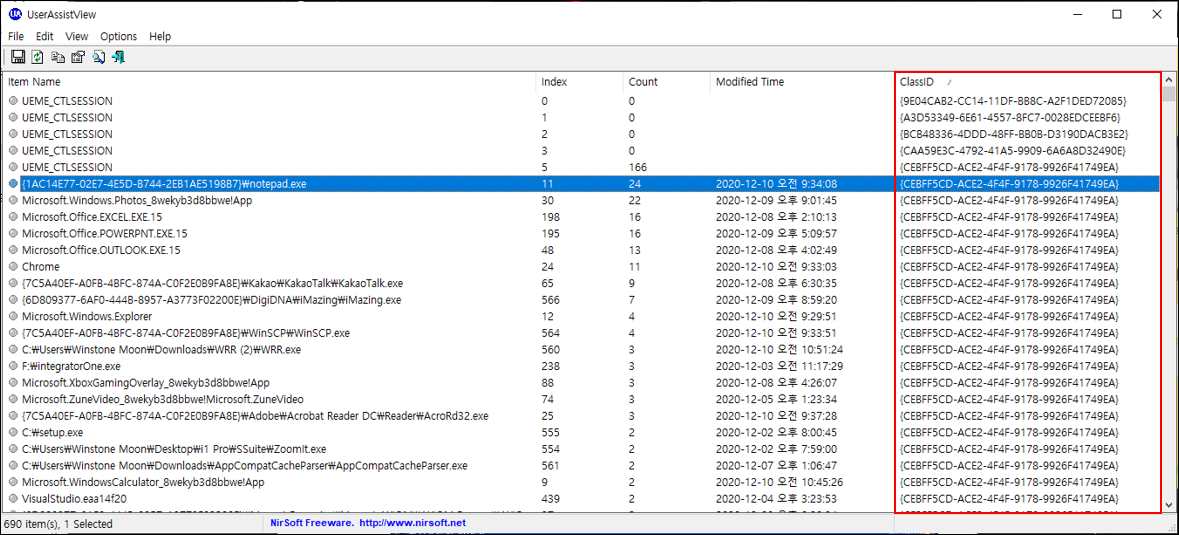This screenshot has height=535, width=1179.
Task: Click the Copy Selected Items toolbar icon
Action: [x=58, y=57]
